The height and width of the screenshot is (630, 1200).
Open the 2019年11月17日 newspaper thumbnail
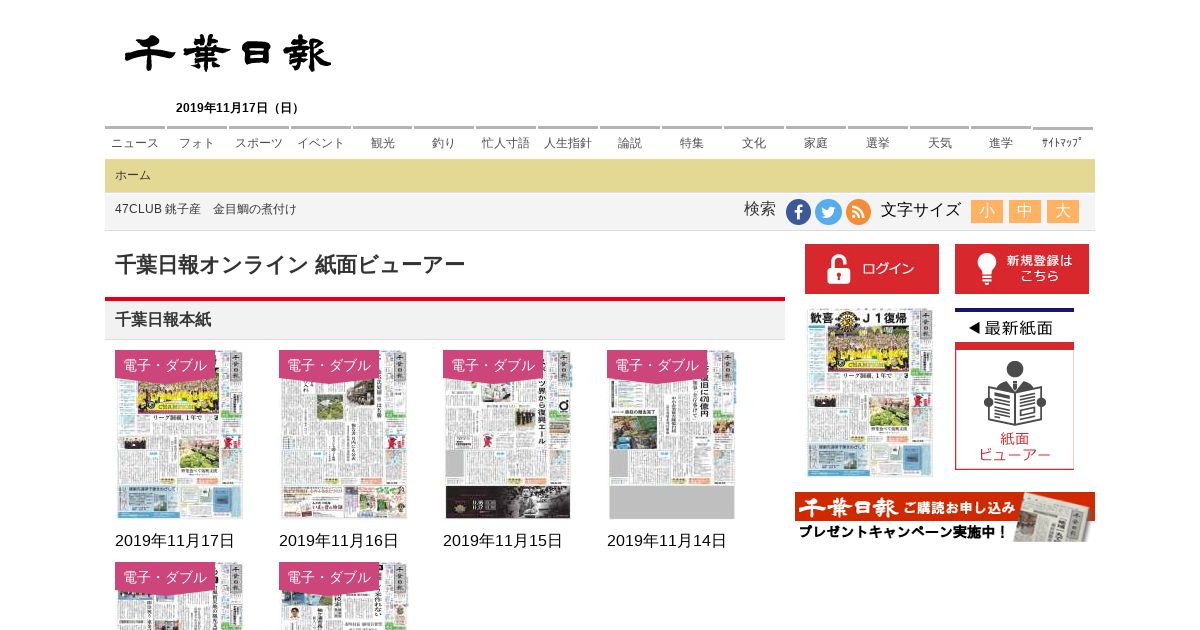179,434
